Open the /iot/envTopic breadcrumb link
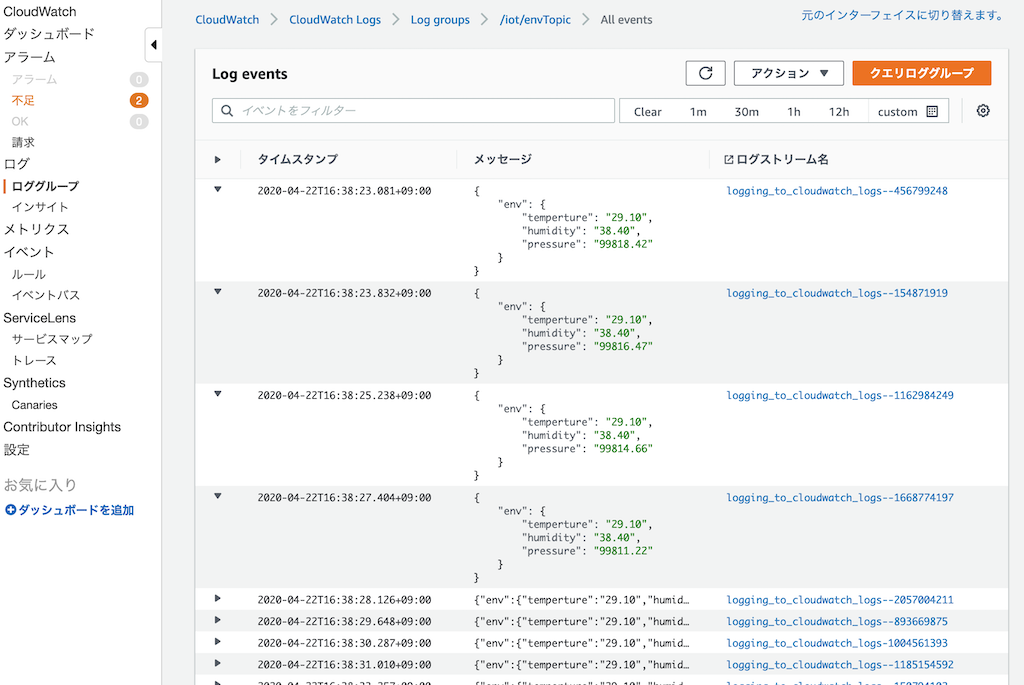 pos(536,20)
